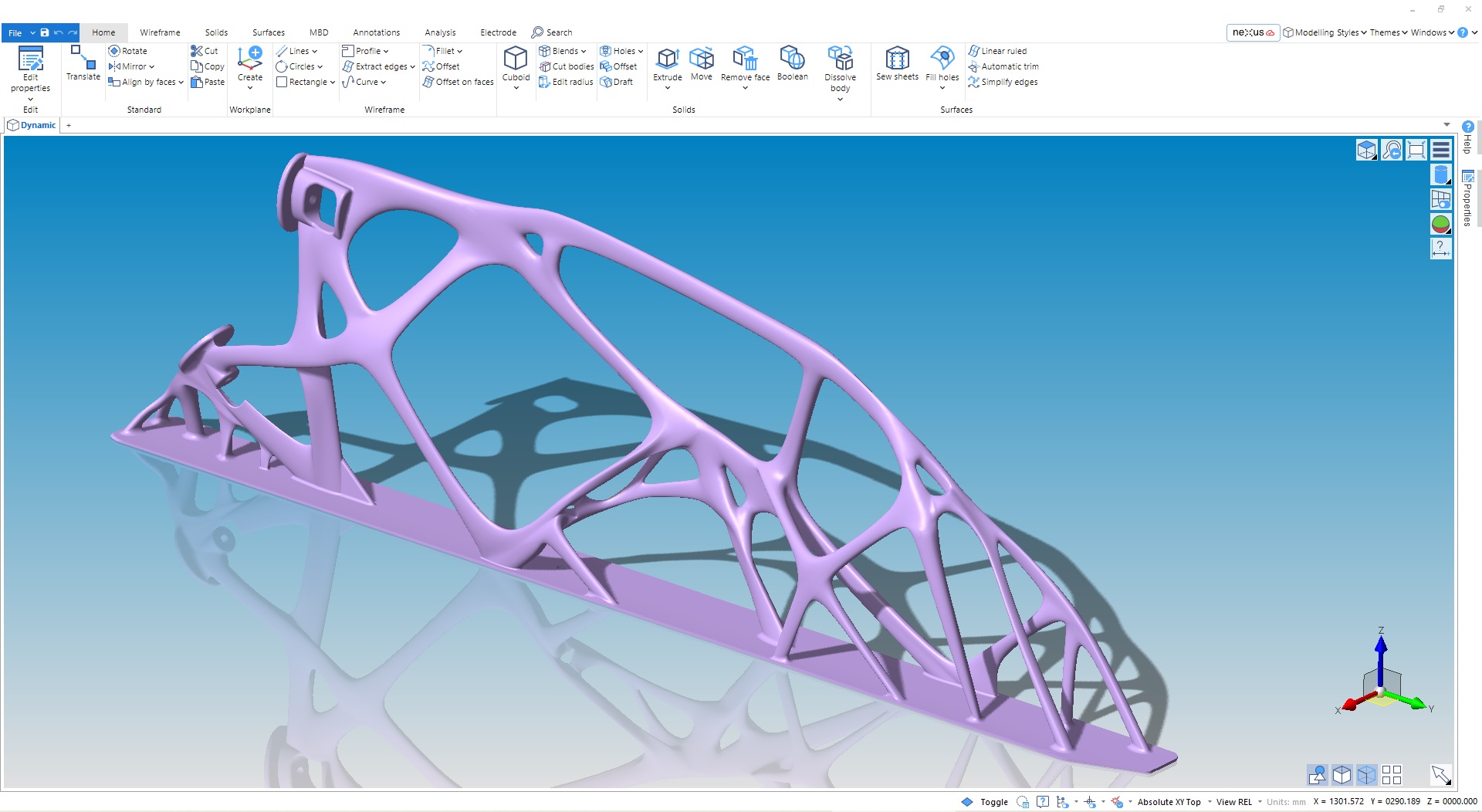Click the selection arrow cursor icon

[x=1441, y=774]
